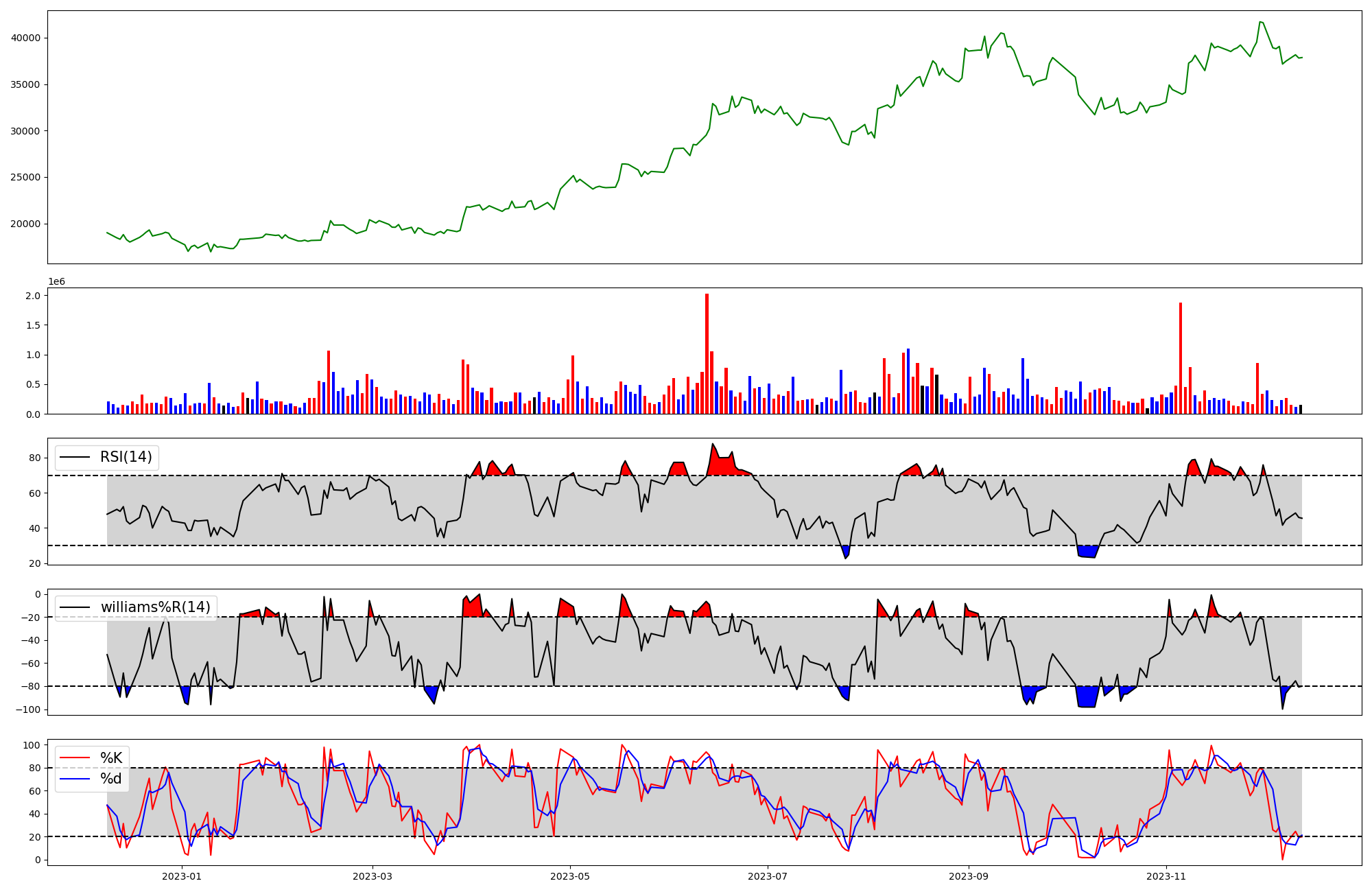Click the 1e6 volume scale label
This screenshot has width=1372, height=892.
coord(56,282)
